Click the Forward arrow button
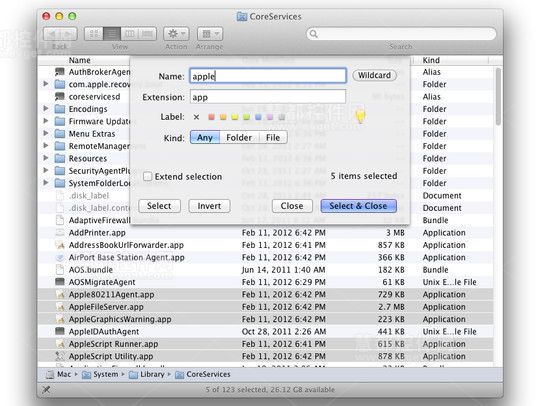540x406 pixels. [x=69, y=34]
